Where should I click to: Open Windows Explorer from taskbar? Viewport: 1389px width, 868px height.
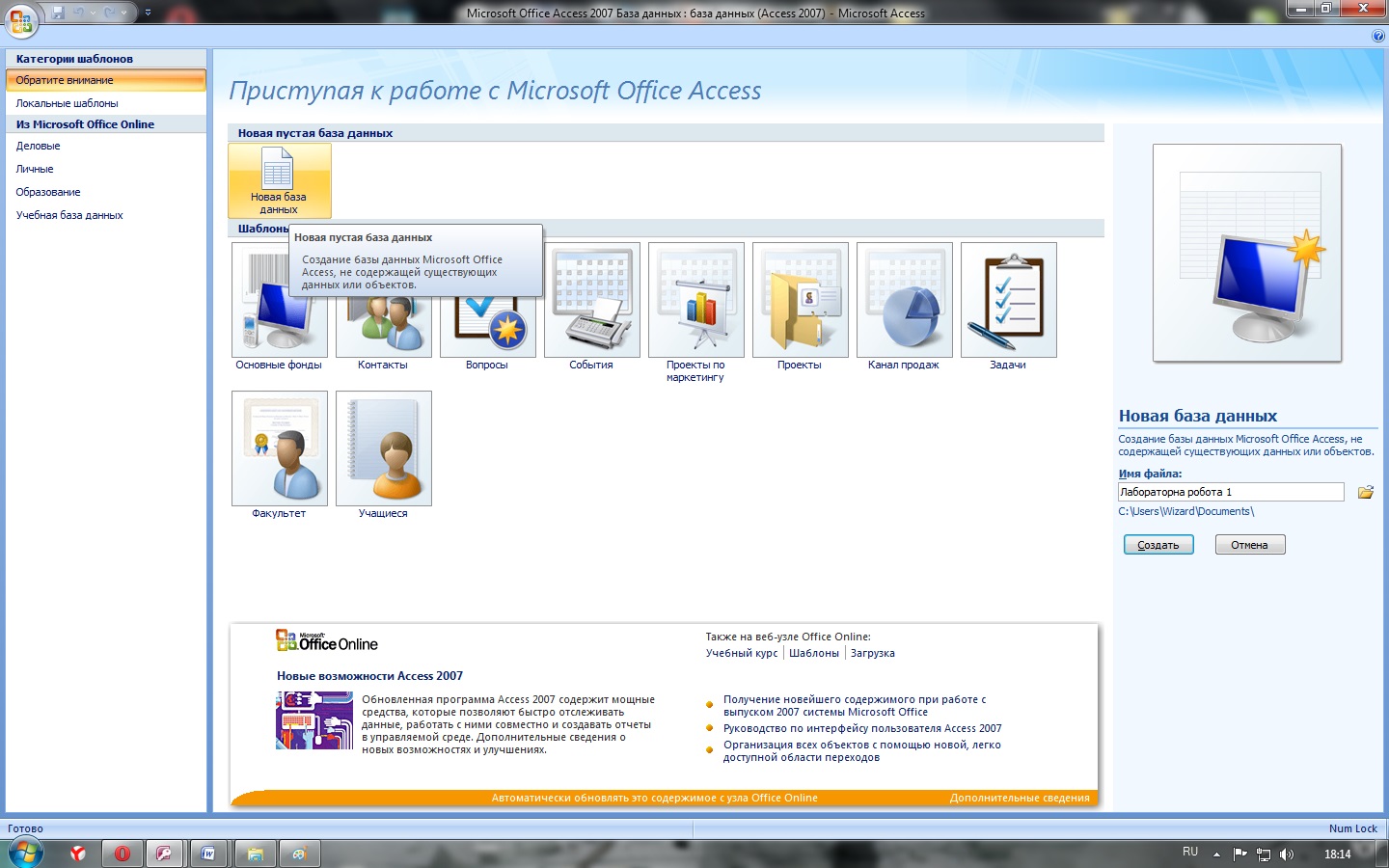[255, 854]
